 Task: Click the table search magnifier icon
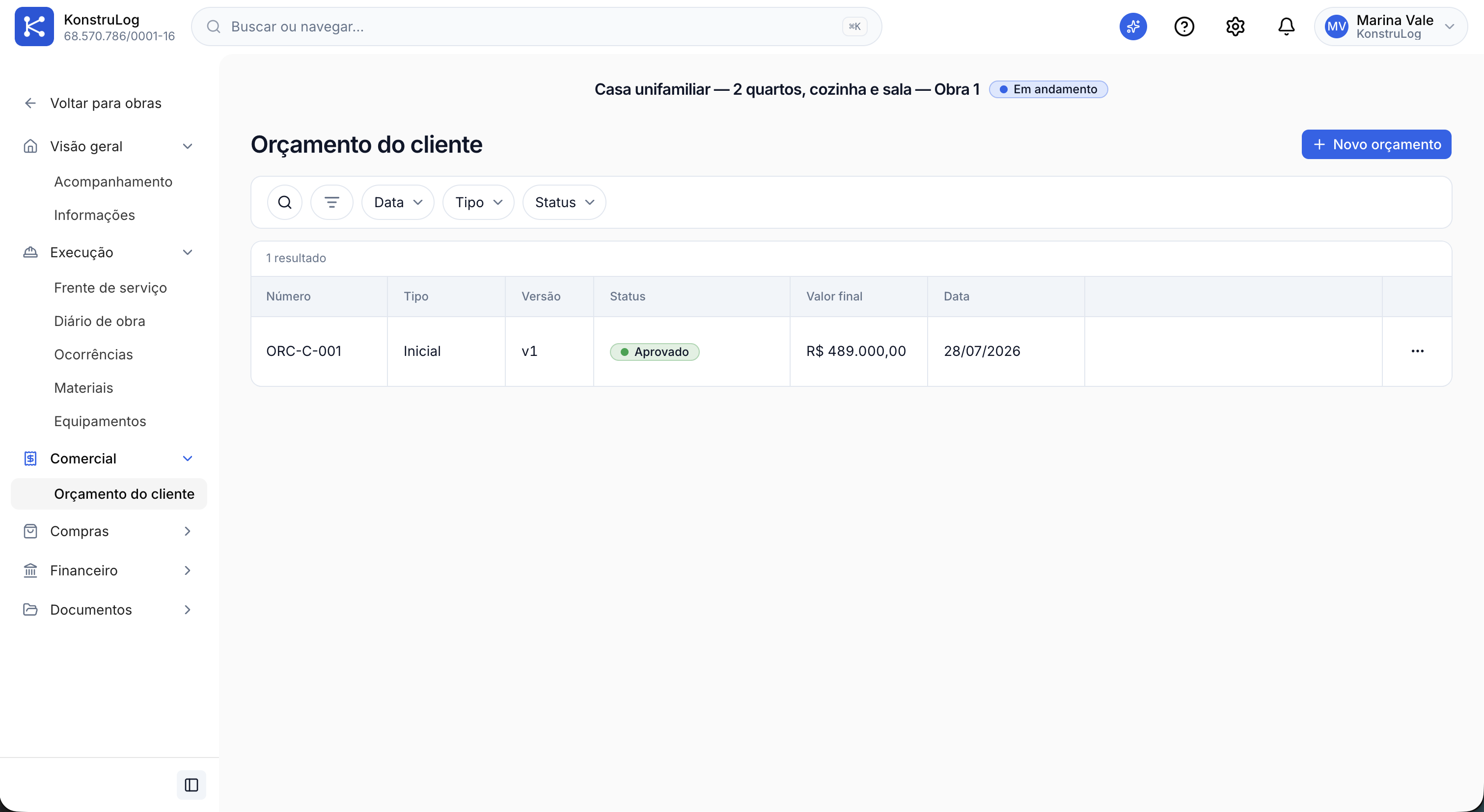[x=285, y=202]
